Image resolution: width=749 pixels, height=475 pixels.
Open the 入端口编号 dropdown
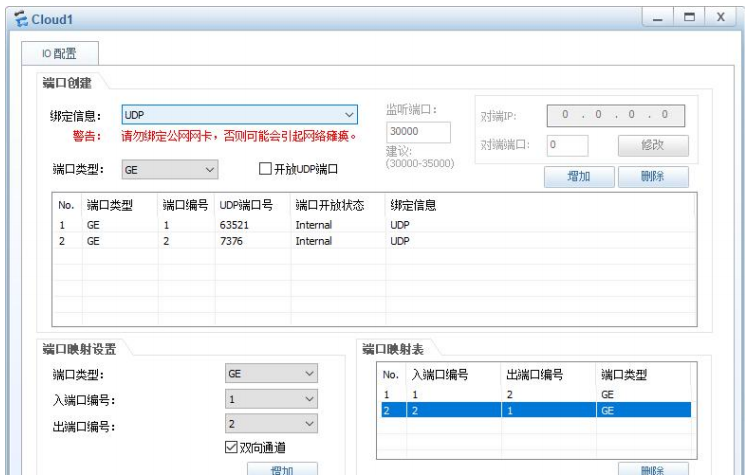point(271,399)
